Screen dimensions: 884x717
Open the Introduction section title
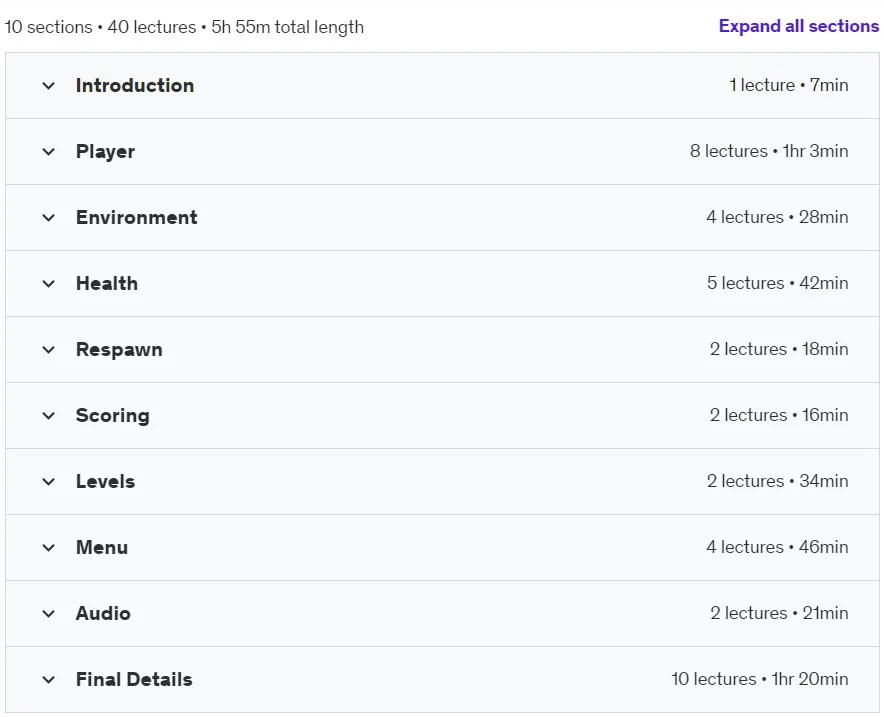[x=135, y=85]
